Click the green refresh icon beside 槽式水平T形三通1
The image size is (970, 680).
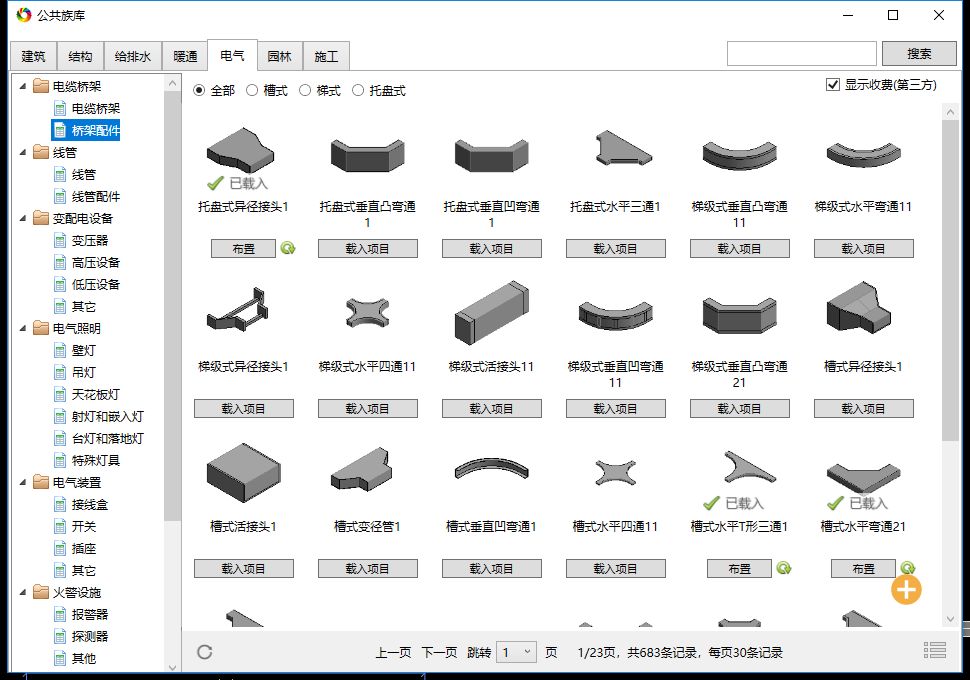click(x=784, y=568)
